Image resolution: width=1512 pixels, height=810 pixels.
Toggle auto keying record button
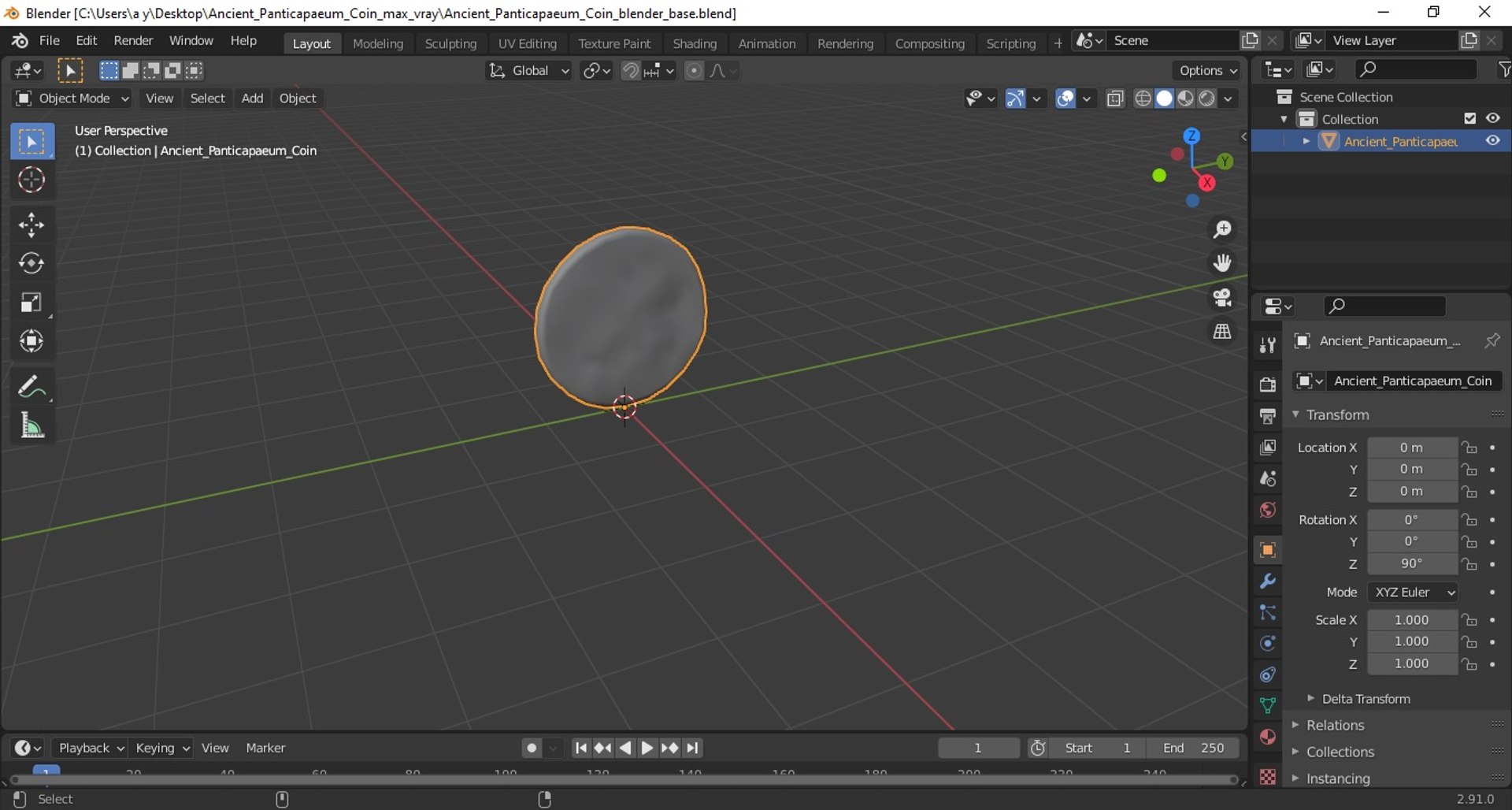point(532,748)
